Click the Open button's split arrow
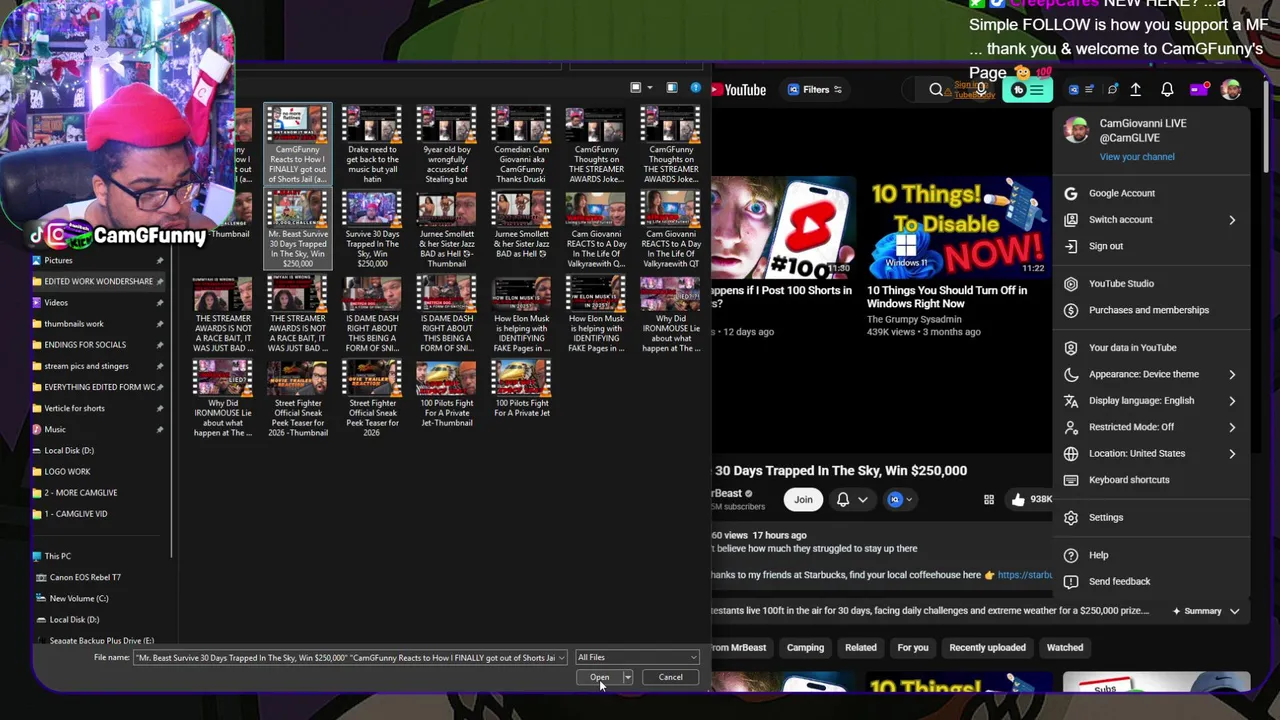 click(627, 677)
